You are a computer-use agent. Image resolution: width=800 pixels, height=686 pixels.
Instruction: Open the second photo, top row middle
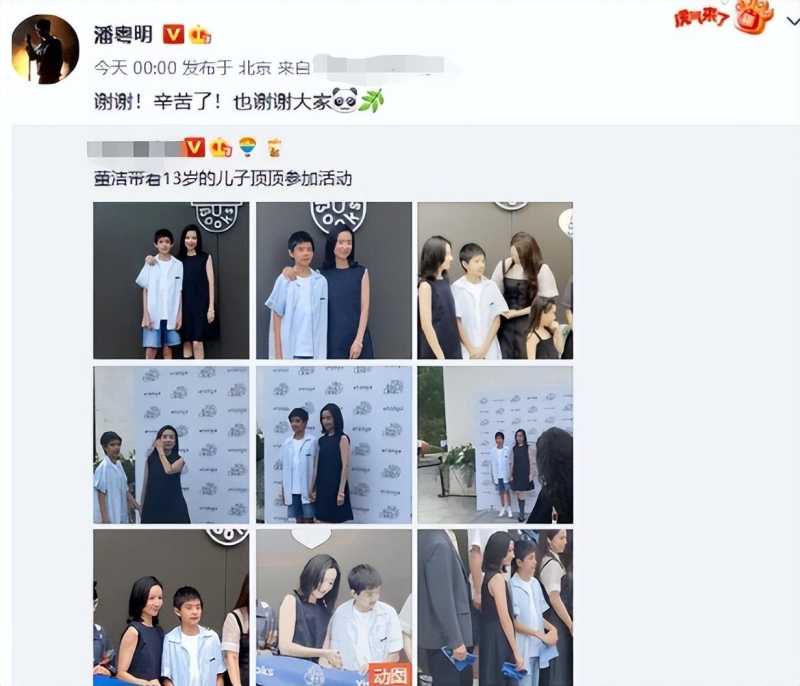click(334, 281)
